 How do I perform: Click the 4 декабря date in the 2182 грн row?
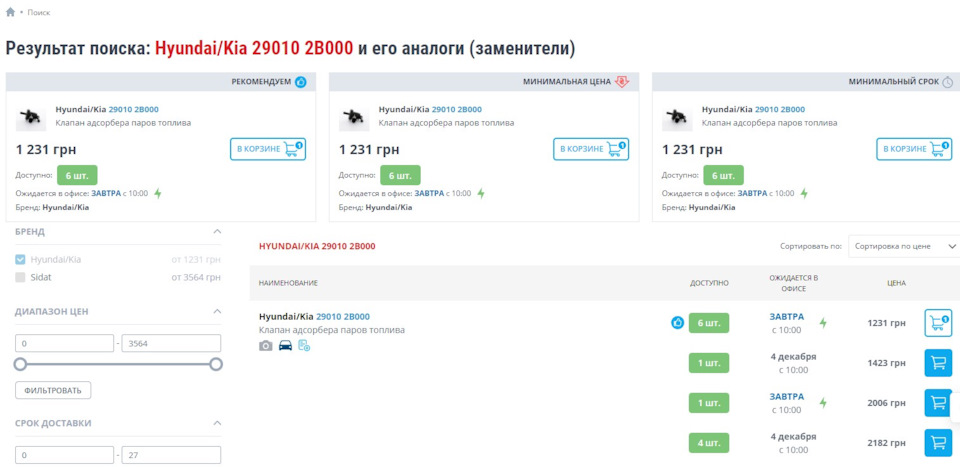coord(793,436)
